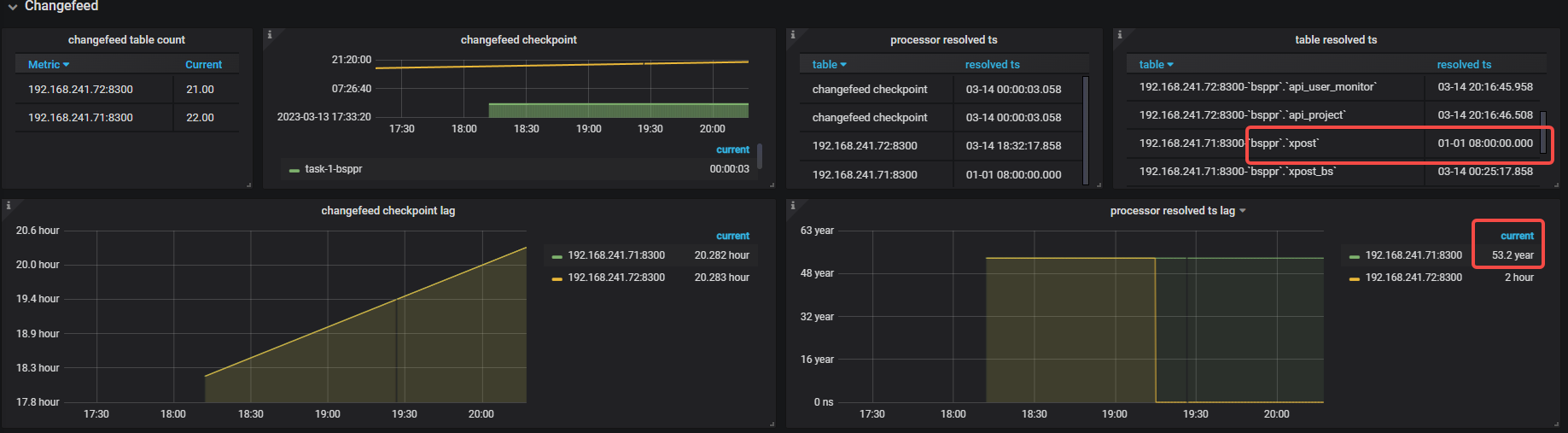Screen dimensions: 1568x433
Task: Collapse the Changefeed row chevron
Action: click(x=13, y=7)
